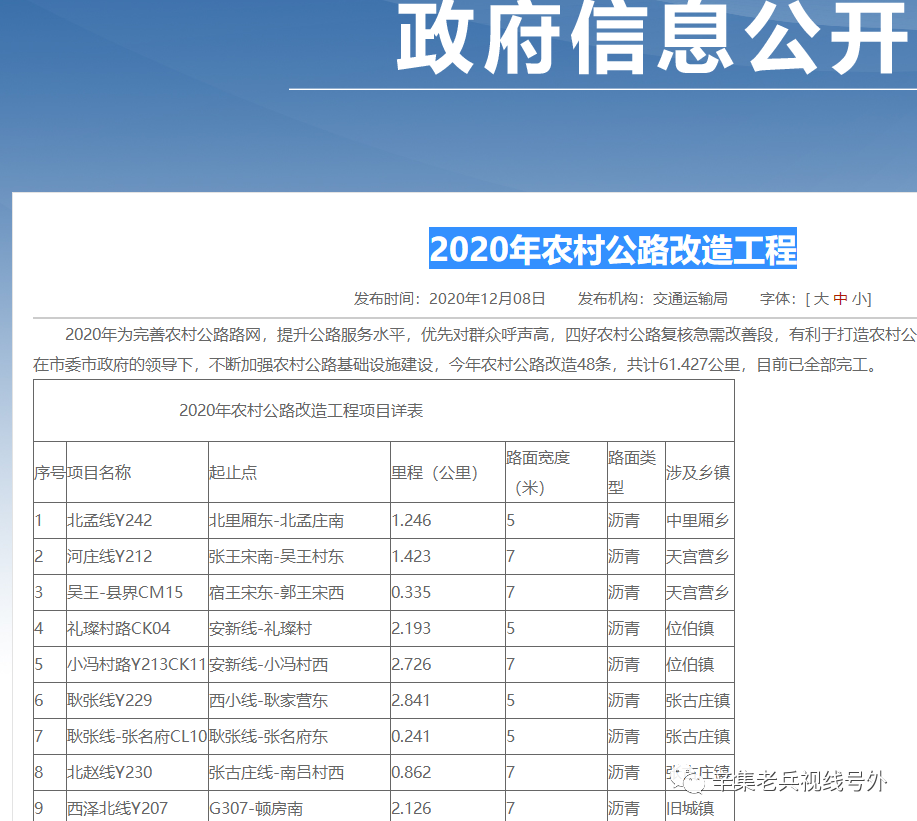Click mileage value 0.241
Screen dimensions: 917x821
[411, 736]
